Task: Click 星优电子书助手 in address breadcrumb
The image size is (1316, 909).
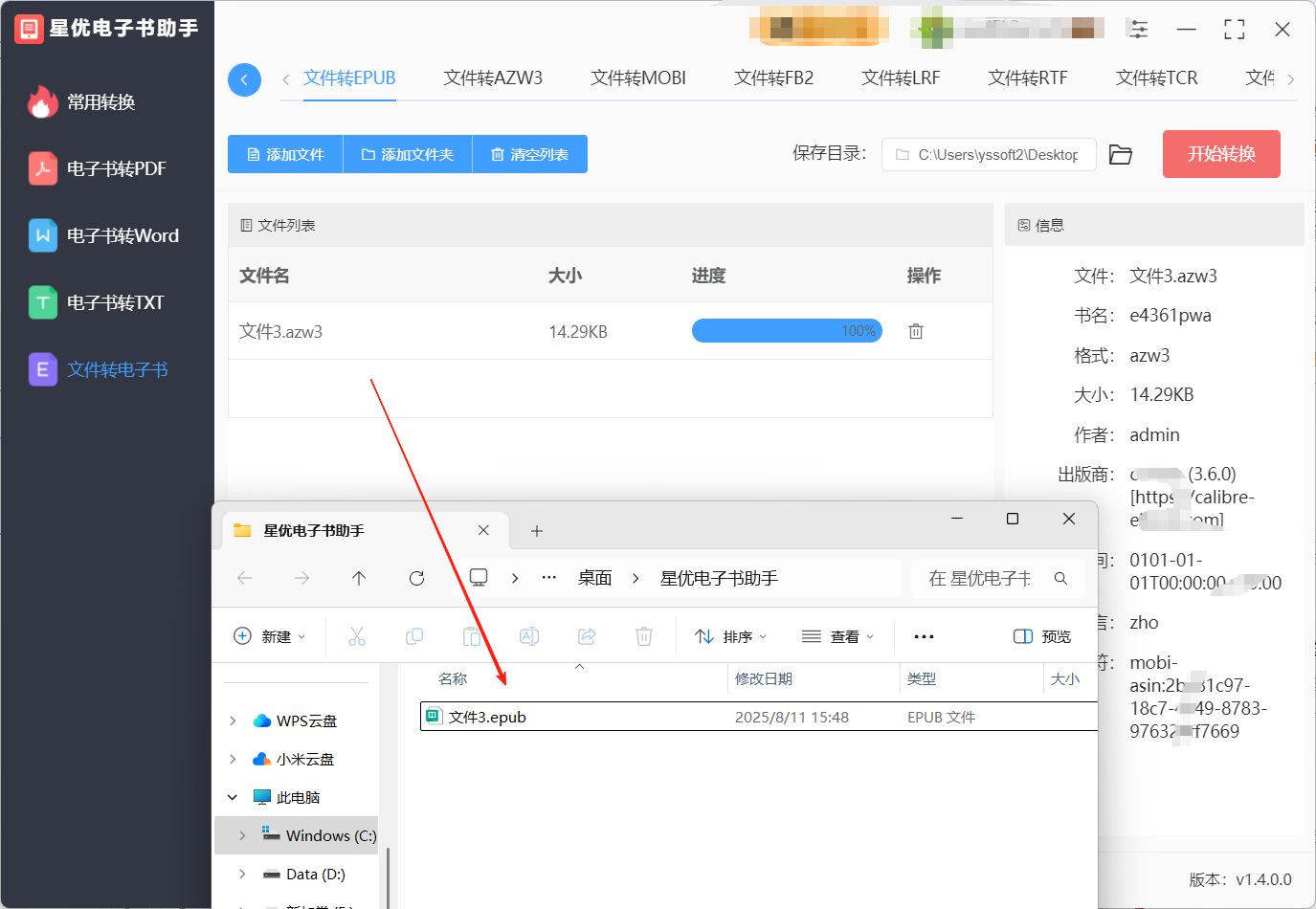Action: (x=719, y=578)
